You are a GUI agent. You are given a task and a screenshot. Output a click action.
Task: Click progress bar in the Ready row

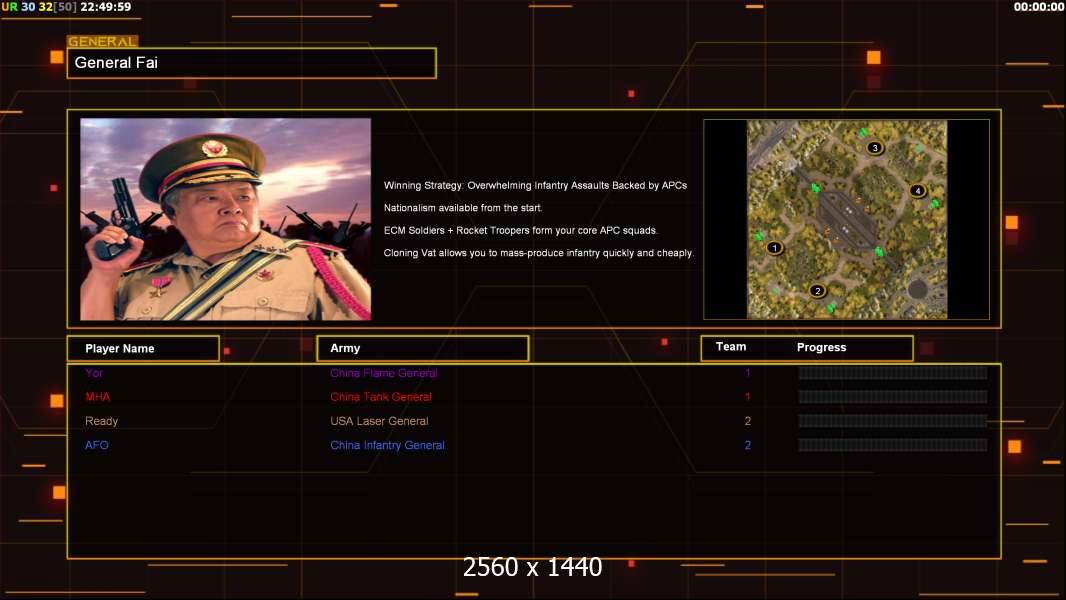coord(893,421)
